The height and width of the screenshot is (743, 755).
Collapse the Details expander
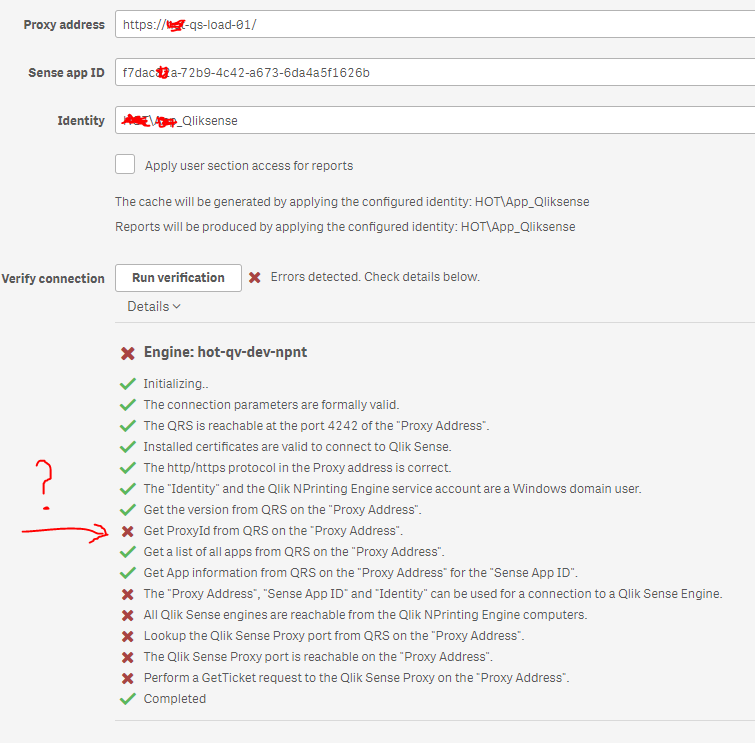pyautogui.click(x=154, y=307)
